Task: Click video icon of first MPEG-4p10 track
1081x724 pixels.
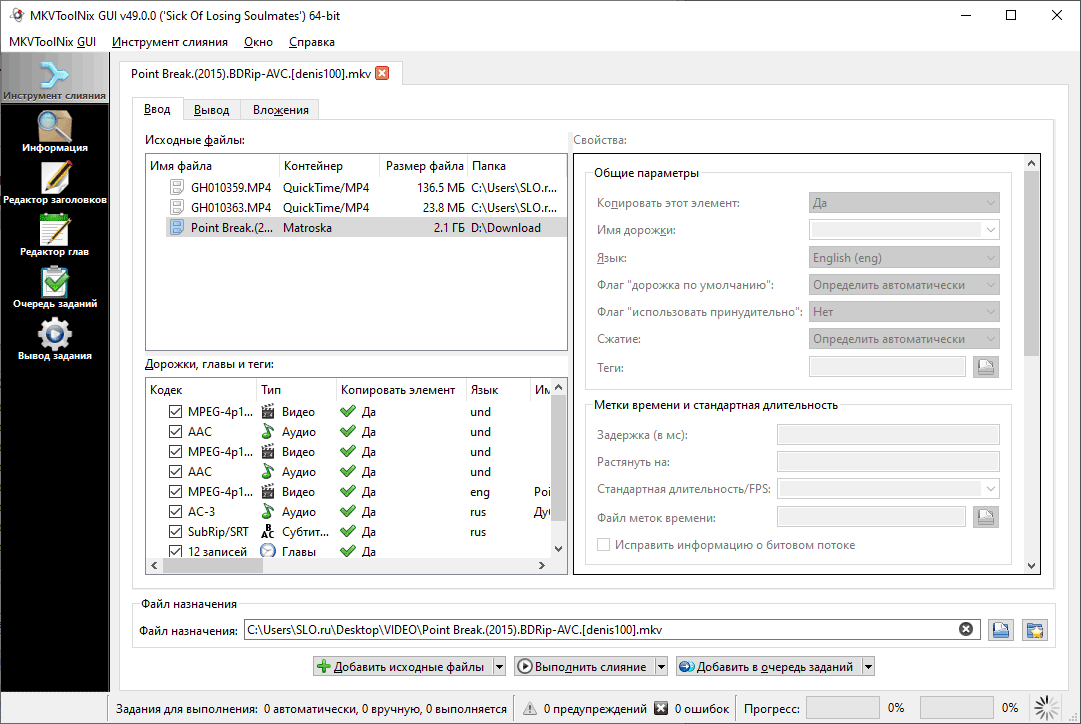Action: (x=267, y=412)
